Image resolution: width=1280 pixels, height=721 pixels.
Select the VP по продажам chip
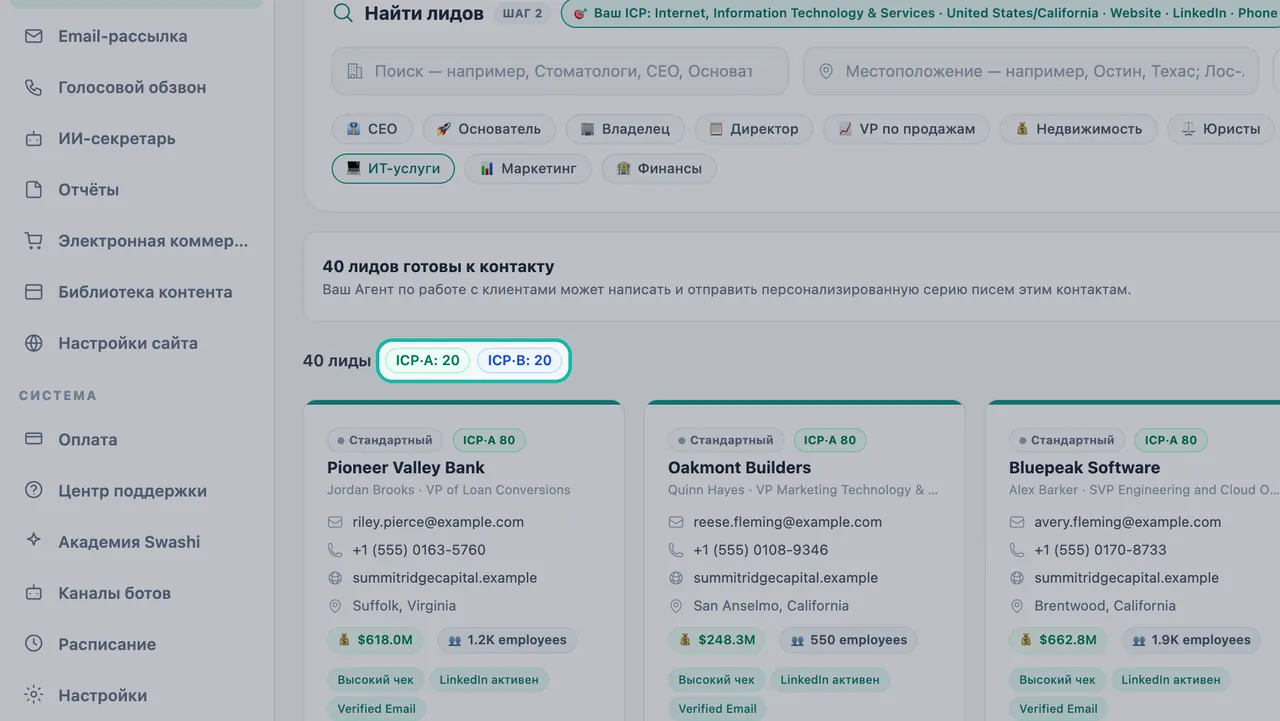click(906, 129)
